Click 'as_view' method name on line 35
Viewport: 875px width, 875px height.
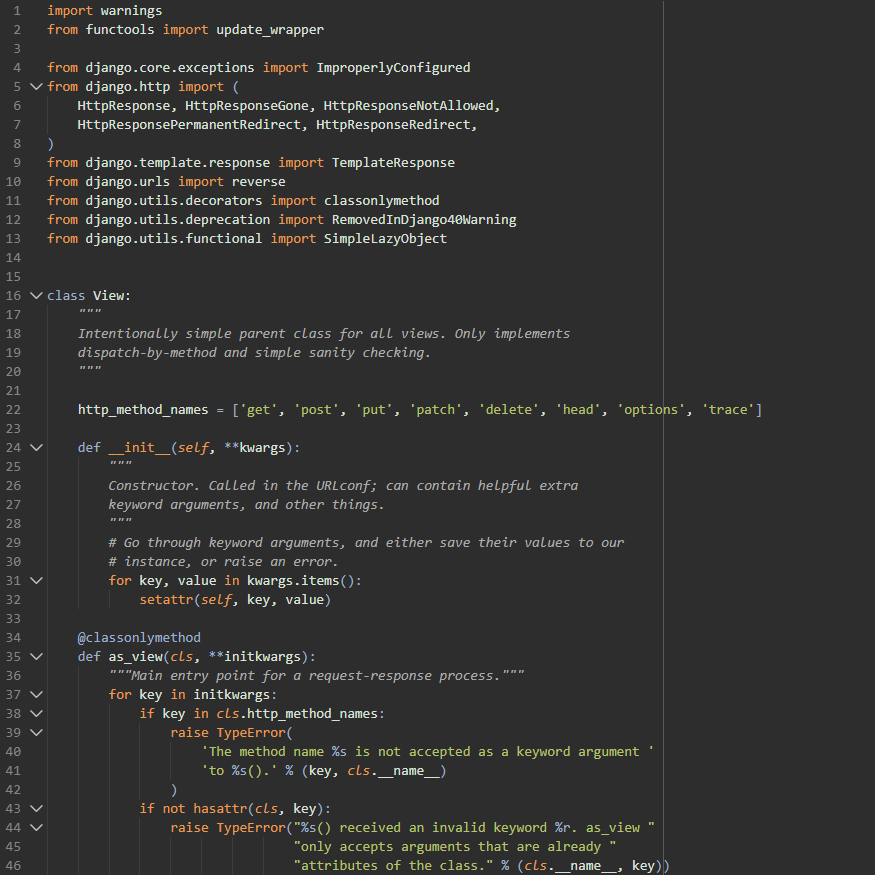point(135,657)
